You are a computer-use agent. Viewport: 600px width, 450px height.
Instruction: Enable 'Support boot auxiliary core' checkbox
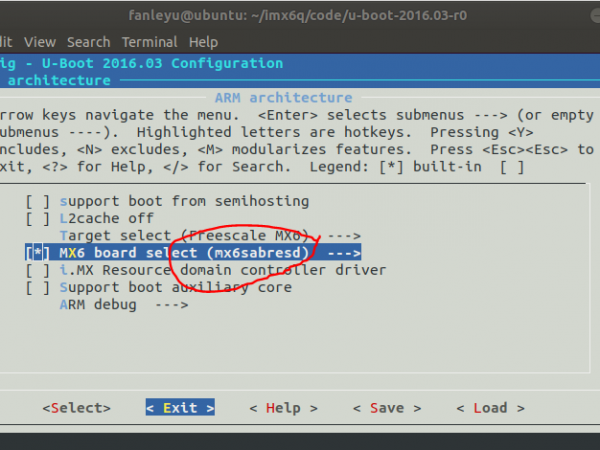pos(37,287)
